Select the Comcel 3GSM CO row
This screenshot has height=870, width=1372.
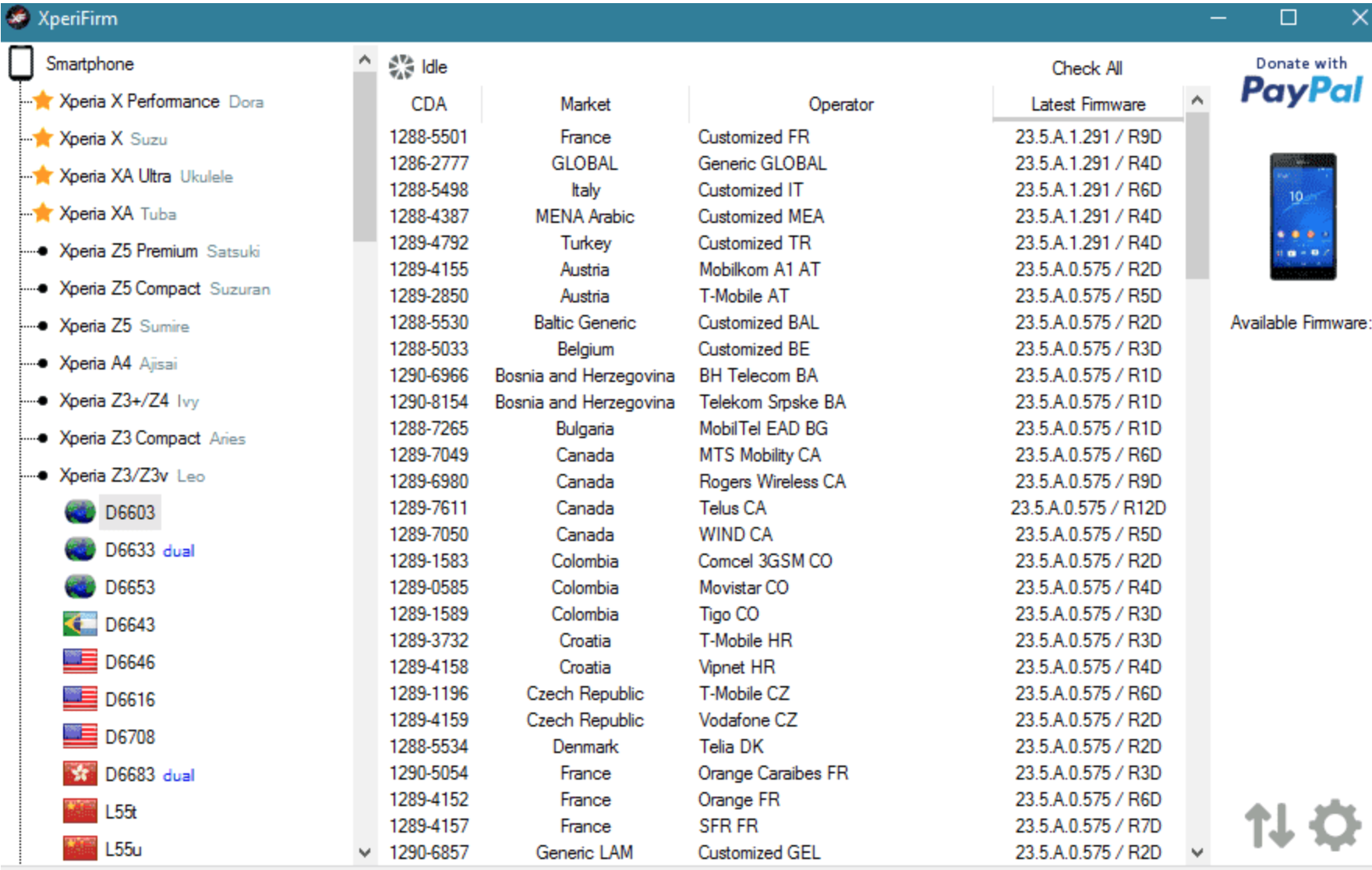tap(782, 561)
